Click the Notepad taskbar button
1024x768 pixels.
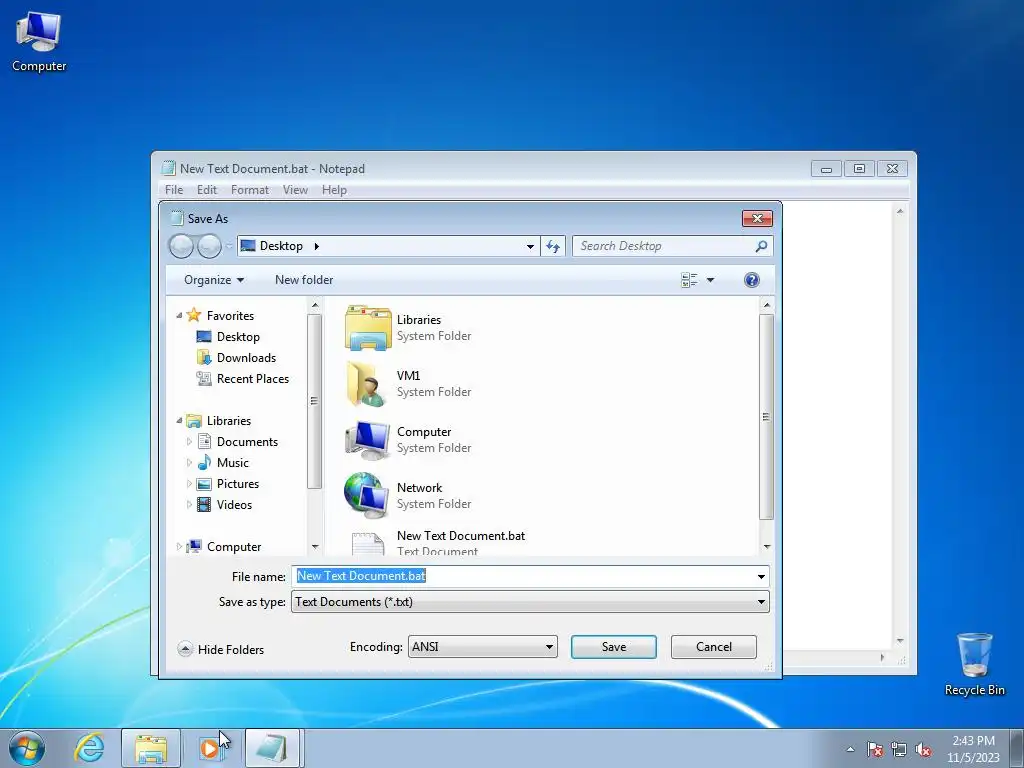(x=272, y=748)
